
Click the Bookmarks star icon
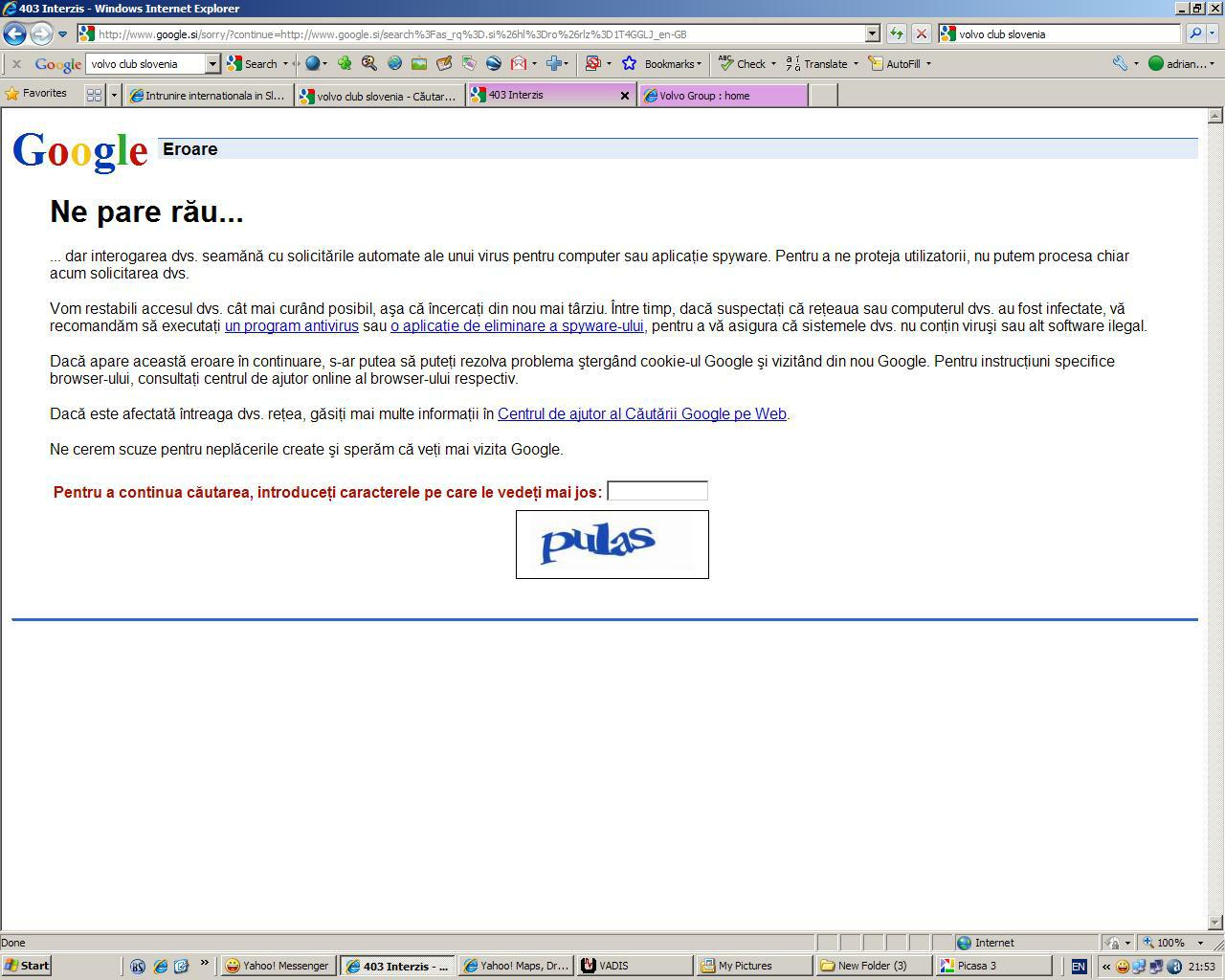629,64
